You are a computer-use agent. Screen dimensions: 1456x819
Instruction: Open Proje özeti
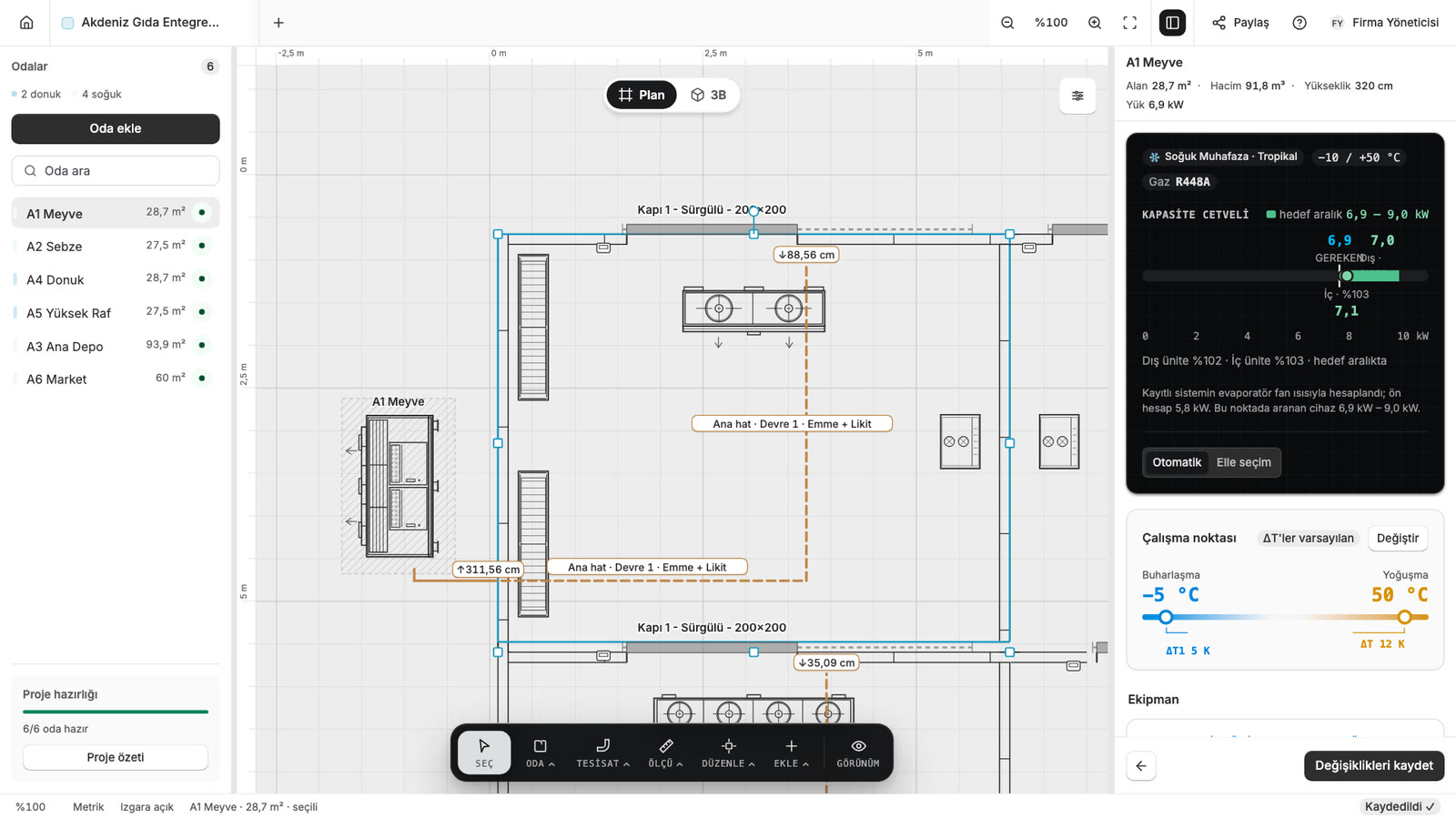pos(116,757)
